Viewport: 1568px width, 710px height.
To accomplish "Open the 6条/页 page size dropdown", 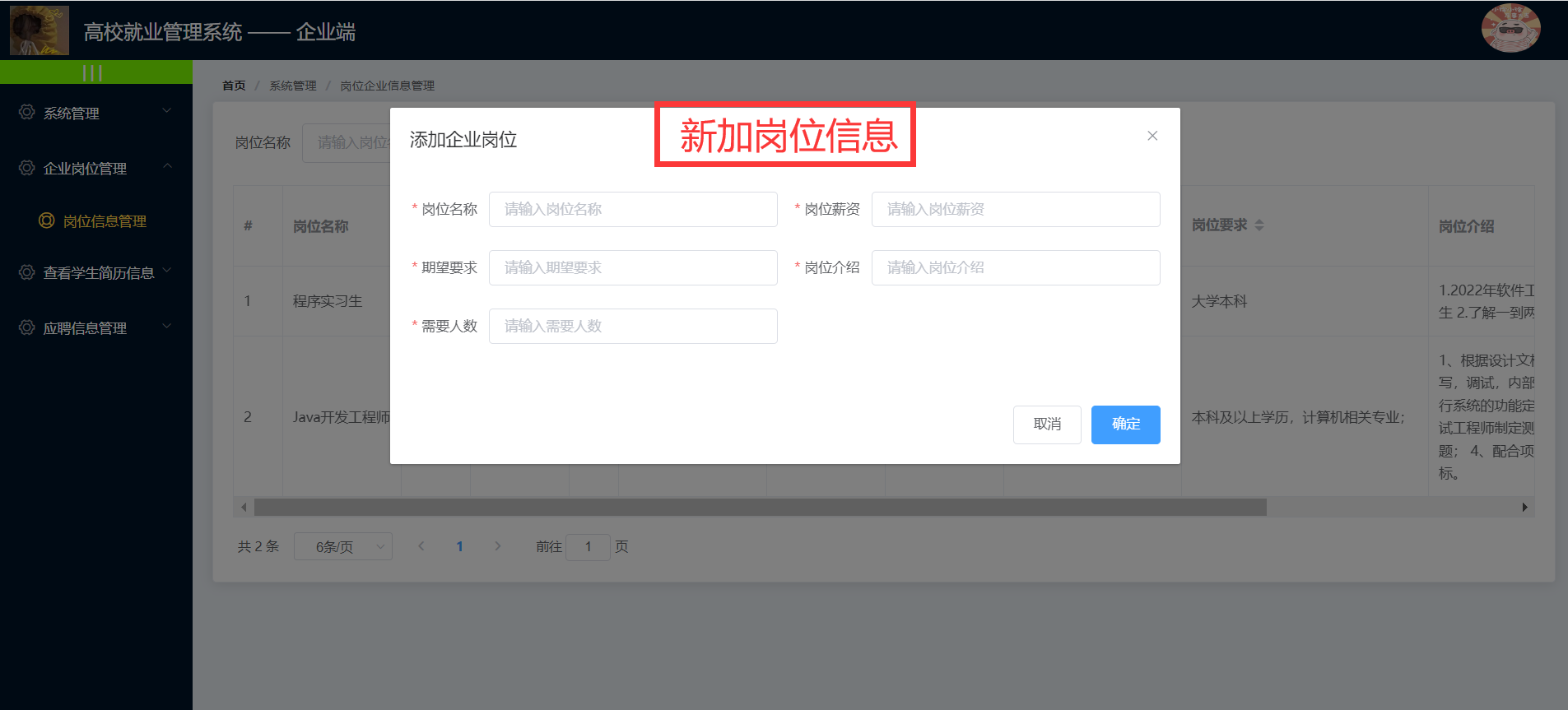I will tap(343, 546).
